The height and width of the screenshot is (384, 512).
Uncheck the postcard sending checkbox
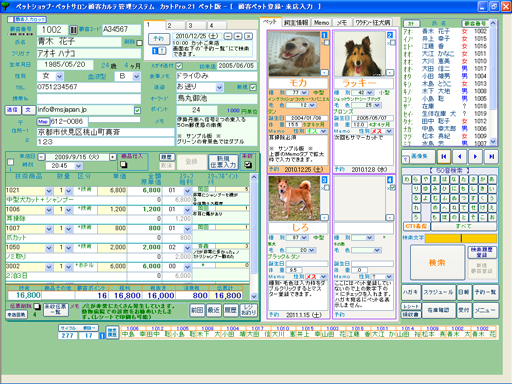179,66
